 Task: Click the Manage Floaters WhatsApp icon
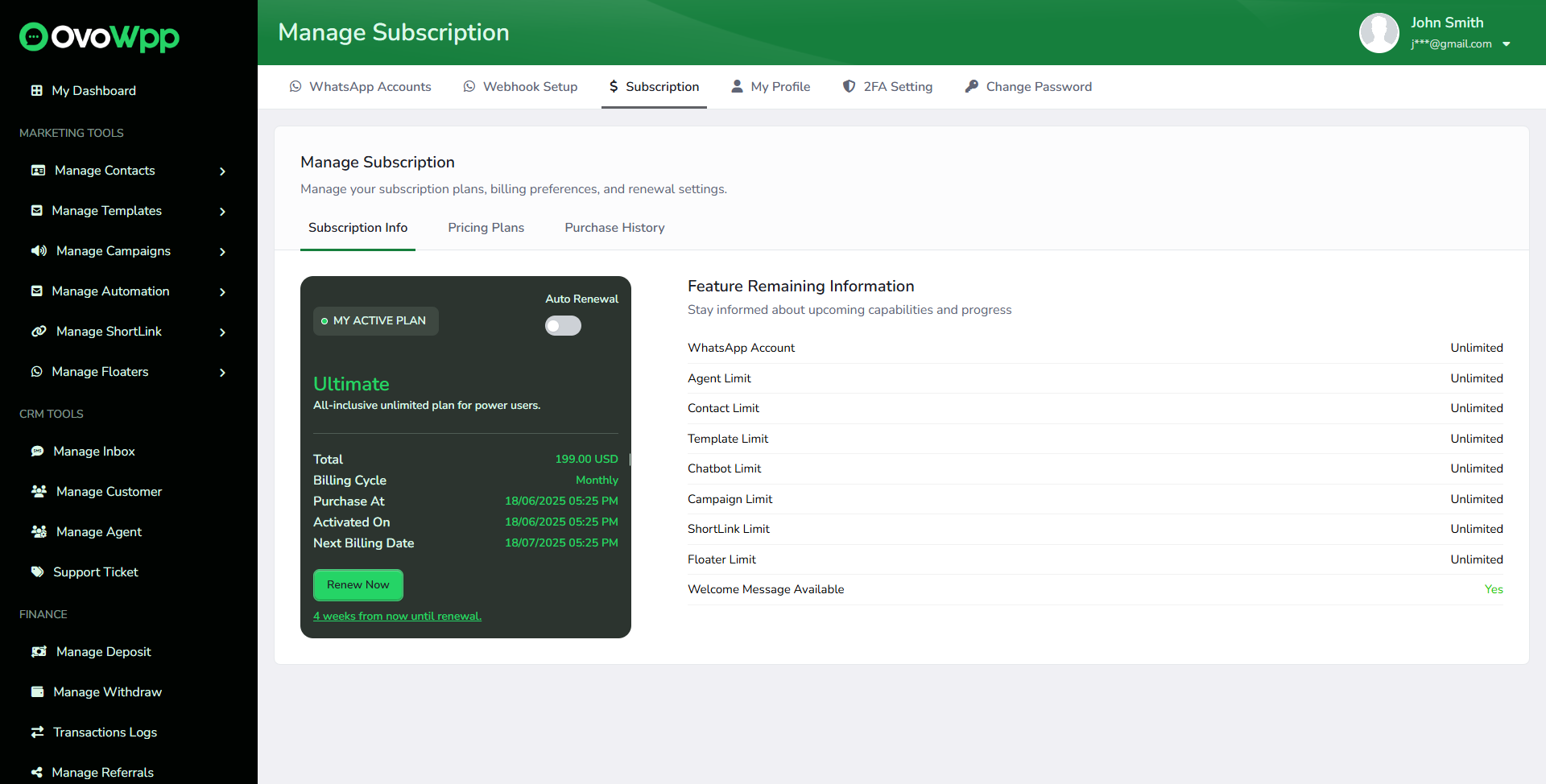pyautogui.click(x=36, y=372)
